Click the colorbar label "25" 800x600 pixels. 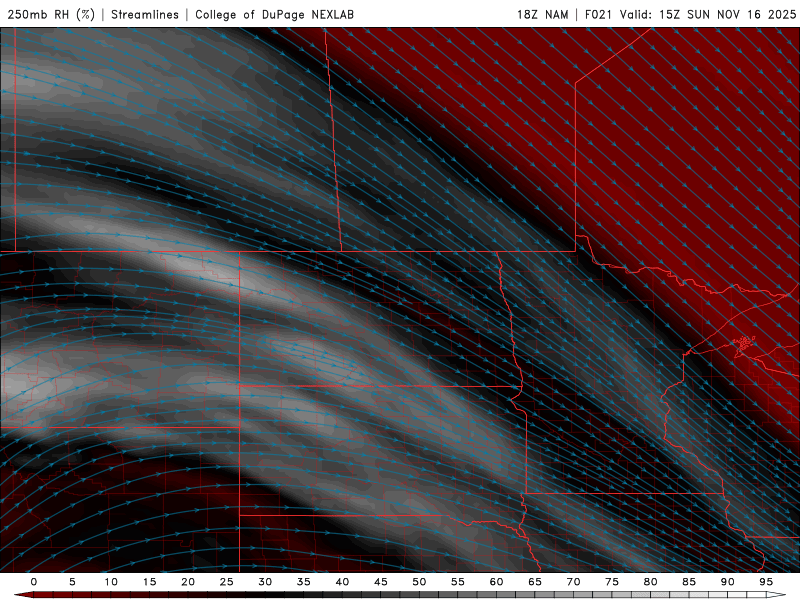tap(227, 582)
